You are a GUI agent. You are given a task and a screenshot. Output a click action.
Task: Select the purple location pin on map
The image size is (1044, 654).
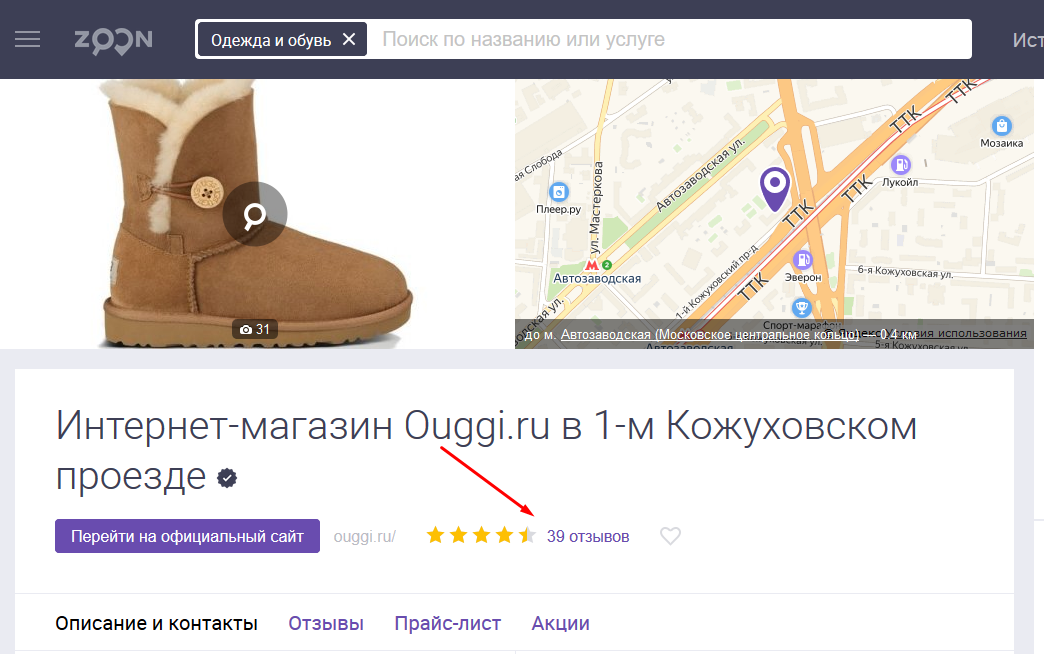click(x=775, y=188)
